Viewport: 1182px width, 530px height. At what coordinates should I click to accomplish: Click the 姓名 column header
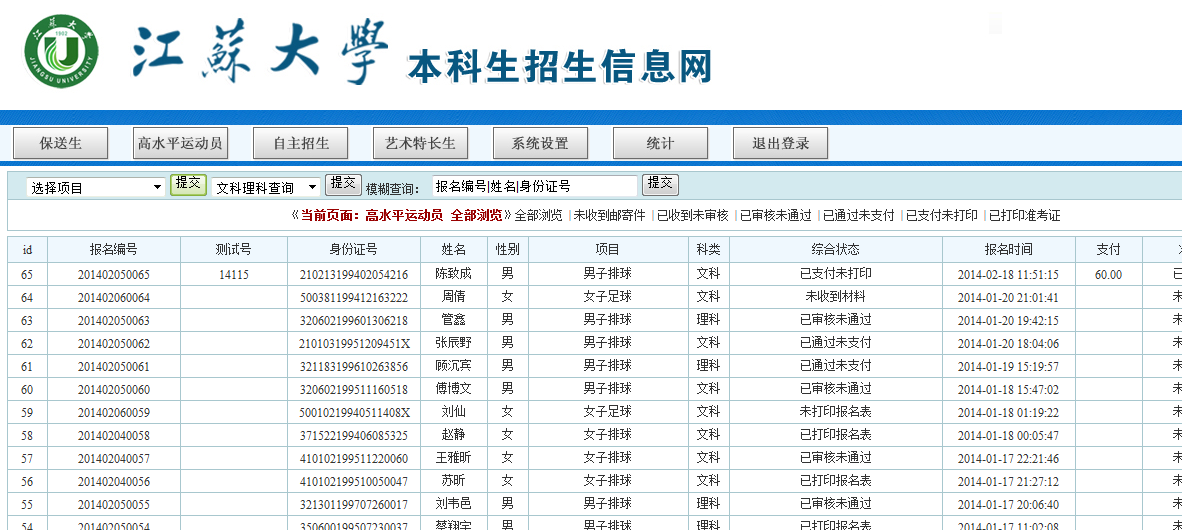(453, 250)
